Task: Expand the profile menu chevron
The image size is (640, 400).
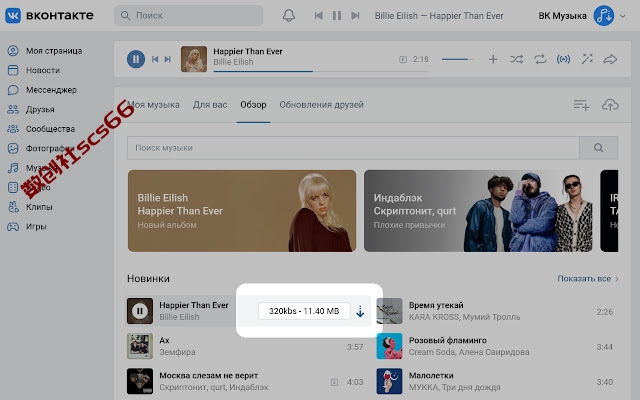Action: coord(623,16)
